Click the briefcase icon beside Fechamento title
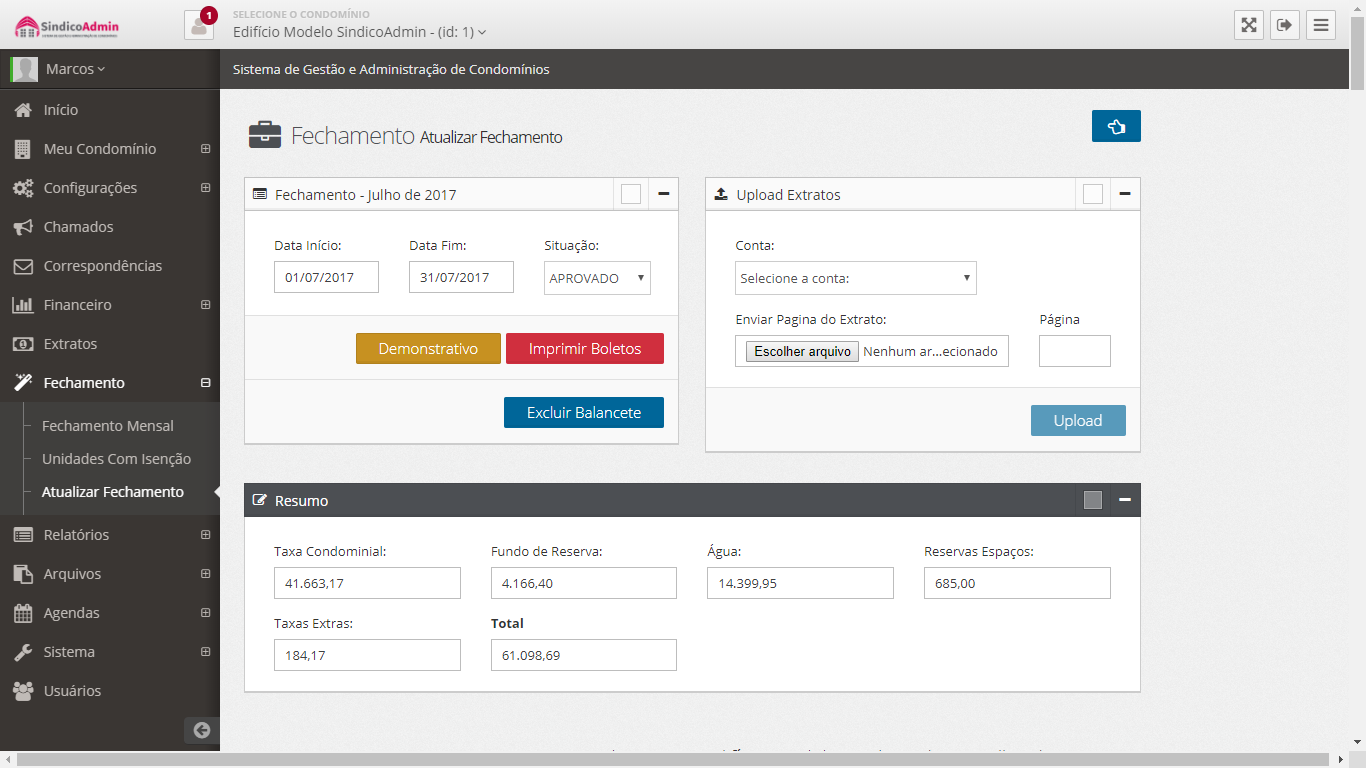This screenshot has width=1366, height=768. [265, 135]
